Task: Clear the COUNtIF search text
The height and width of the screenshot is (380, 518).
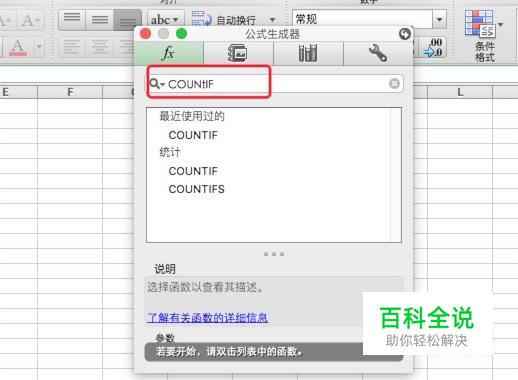Action: [394, 83]
